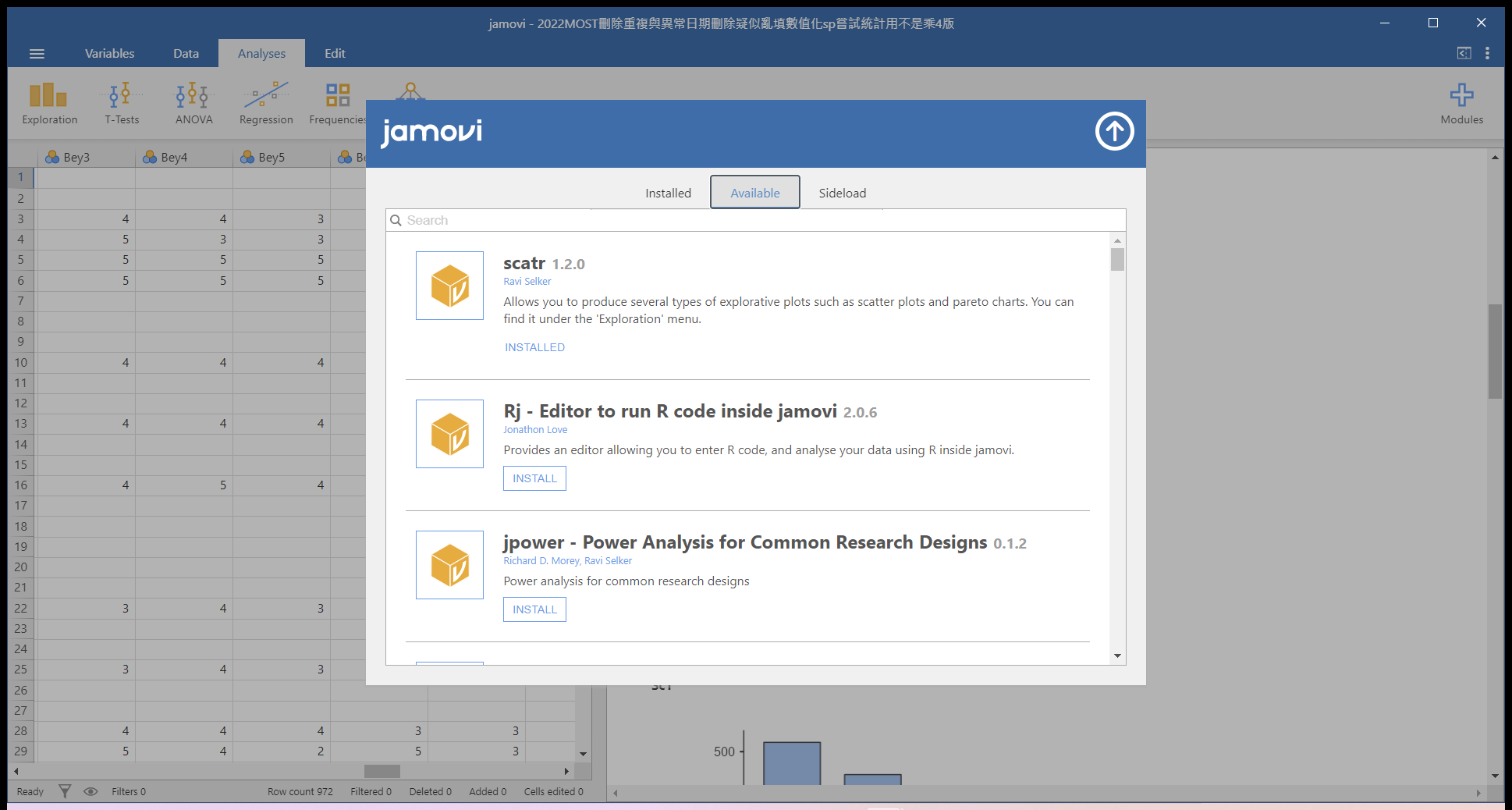Expand the vertical dots menu top right
Image resolution: width=1512 pixels, height=810 pixels.
(x=1487, y=53)
